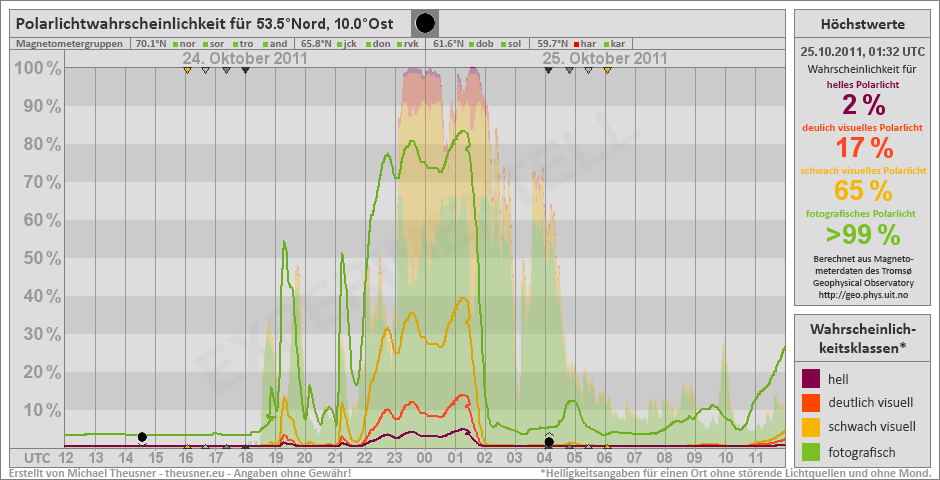Select the 'deutlich visuell' red legend swatch
The image size is (940, 480).
click(811, 403)
